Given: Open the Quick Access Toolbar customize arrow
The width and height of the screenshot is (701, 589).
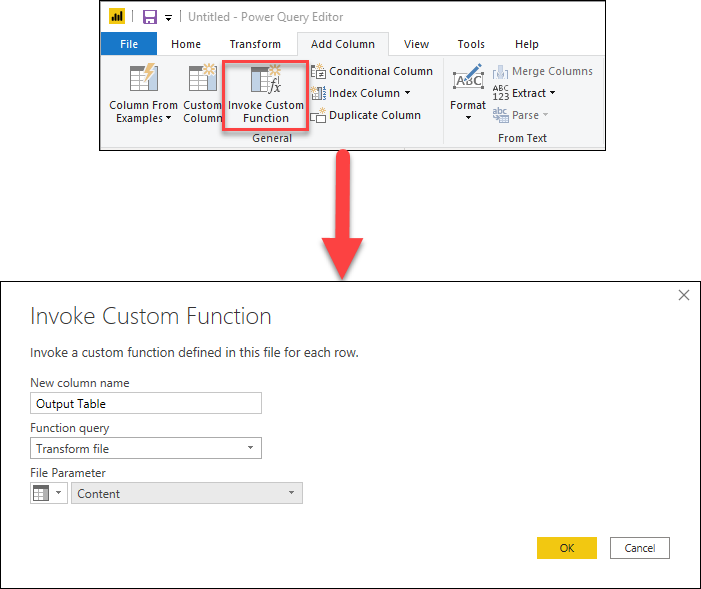Looking at the screenshot, I should [x=169, y=18].
